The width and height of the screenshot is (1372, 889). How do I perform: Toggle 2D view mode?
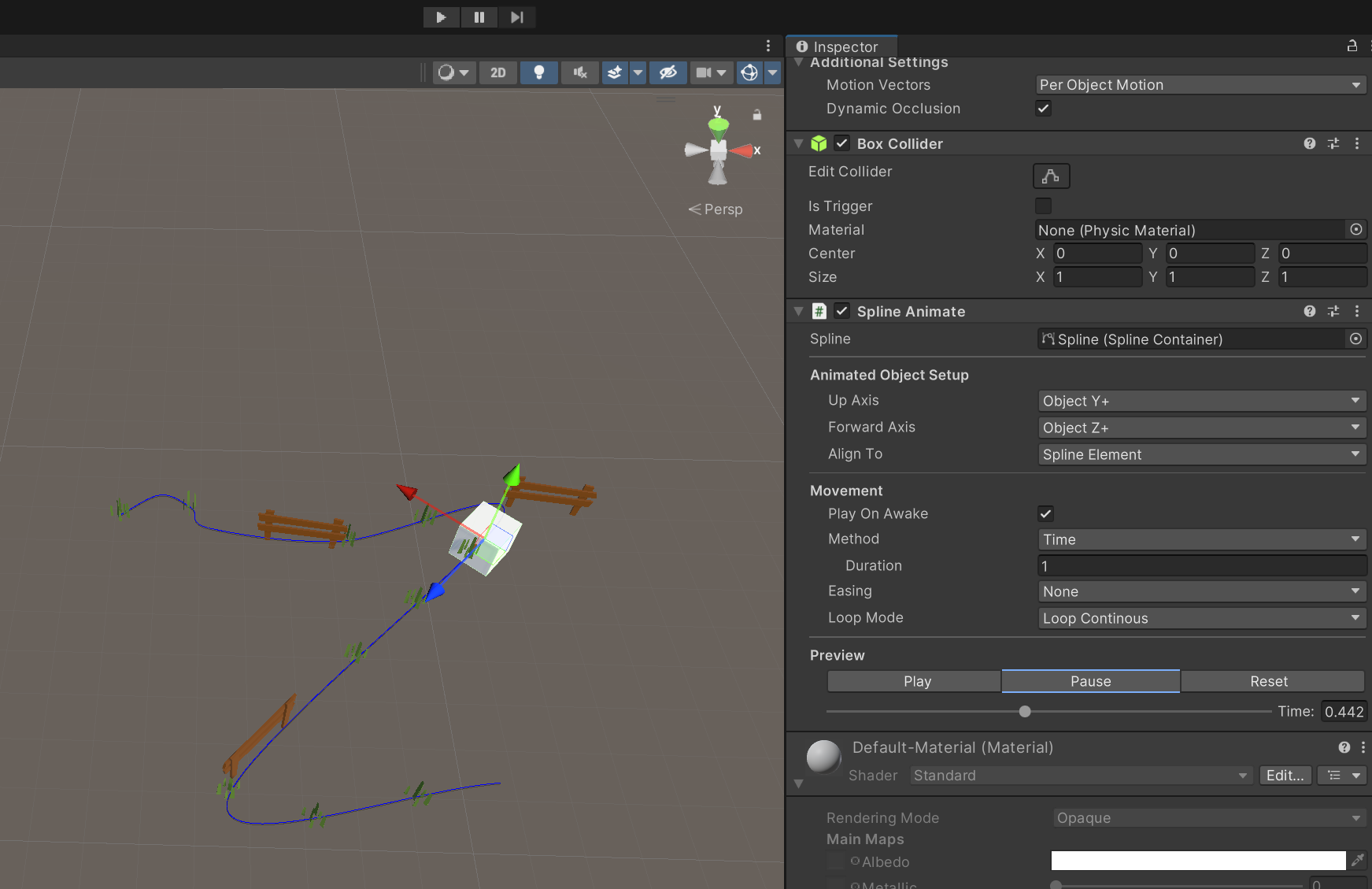[x=498, y=72]
